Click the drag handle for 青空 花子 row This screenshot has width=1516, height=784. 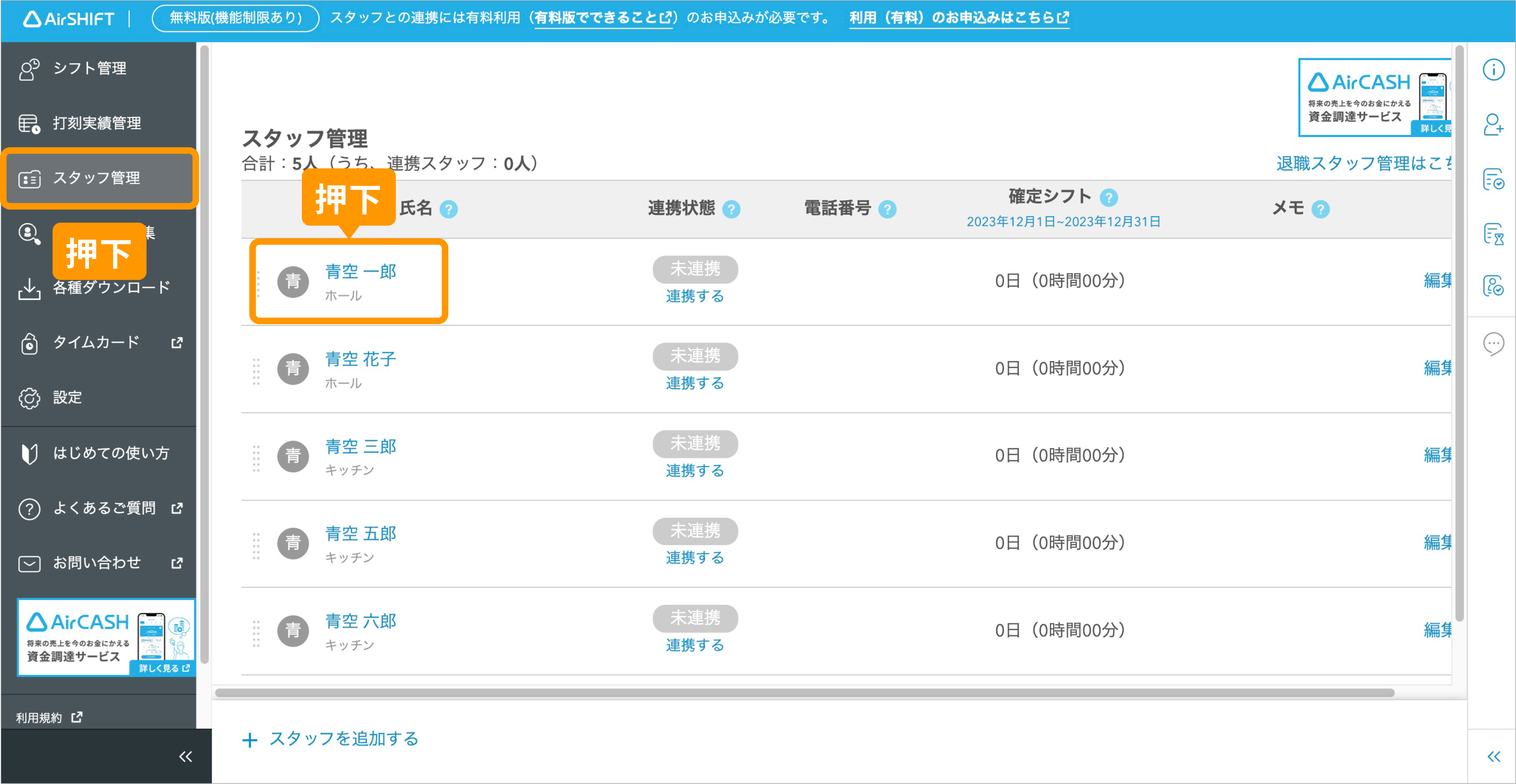[256, 372]
